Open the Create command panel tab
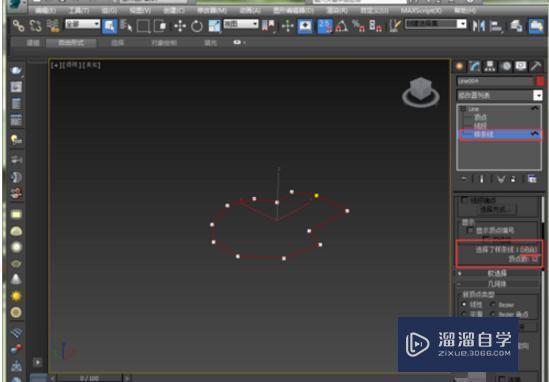 coord(459,66)
